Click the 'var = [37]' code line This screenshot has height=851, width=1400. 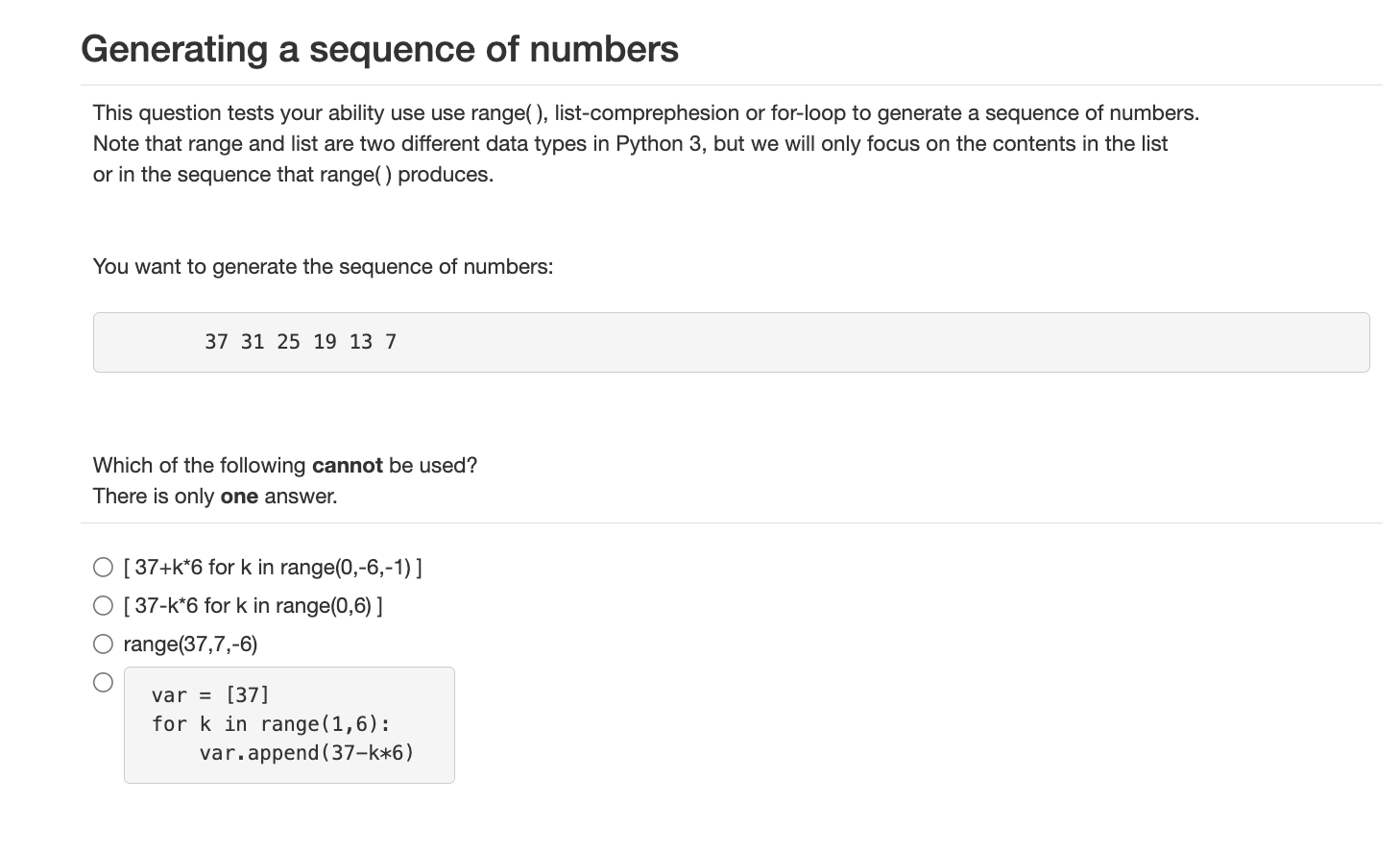[210, 694]
